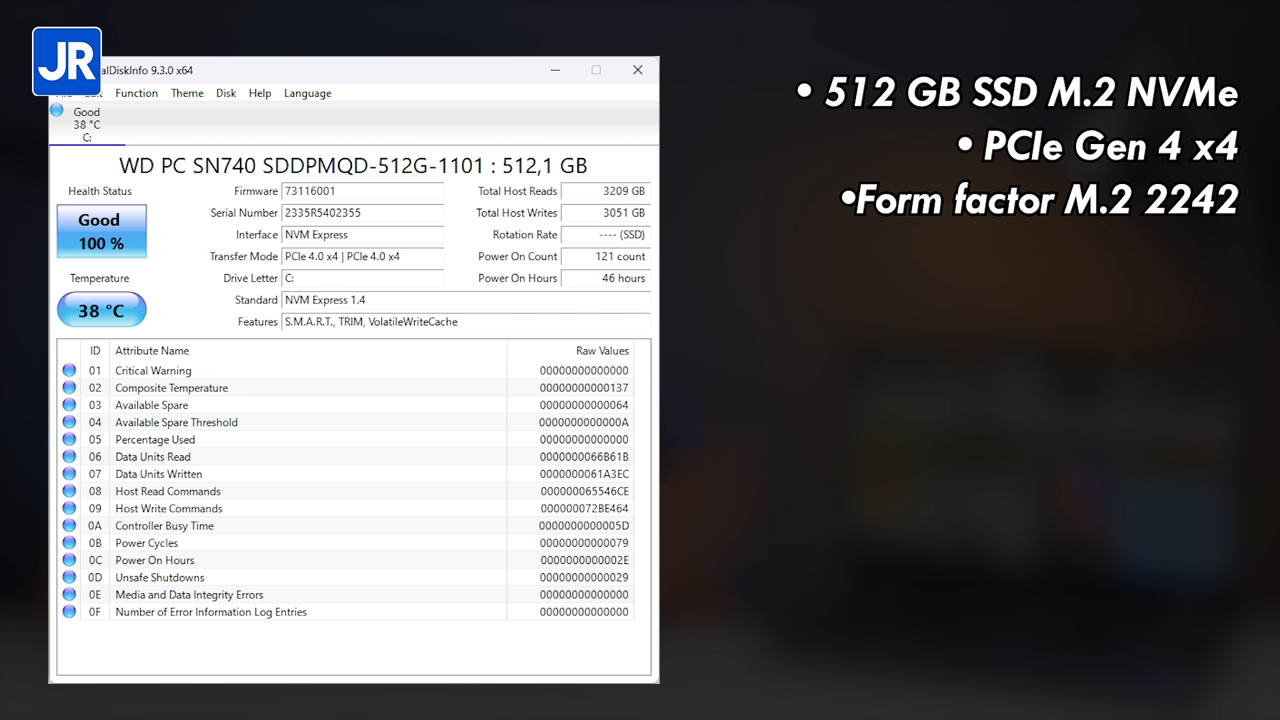Image resolution: width=1280 pixels, height=720 pixels.
Task: Click inside the Firmware field
Action: coord(362,191)
